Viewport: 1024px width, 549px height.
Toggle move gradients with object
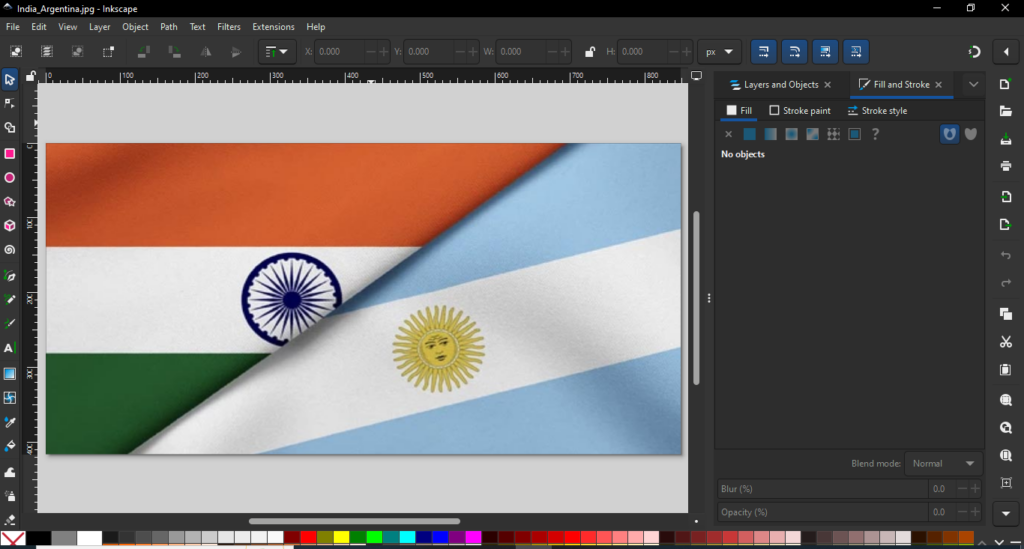tap(825, 52)
